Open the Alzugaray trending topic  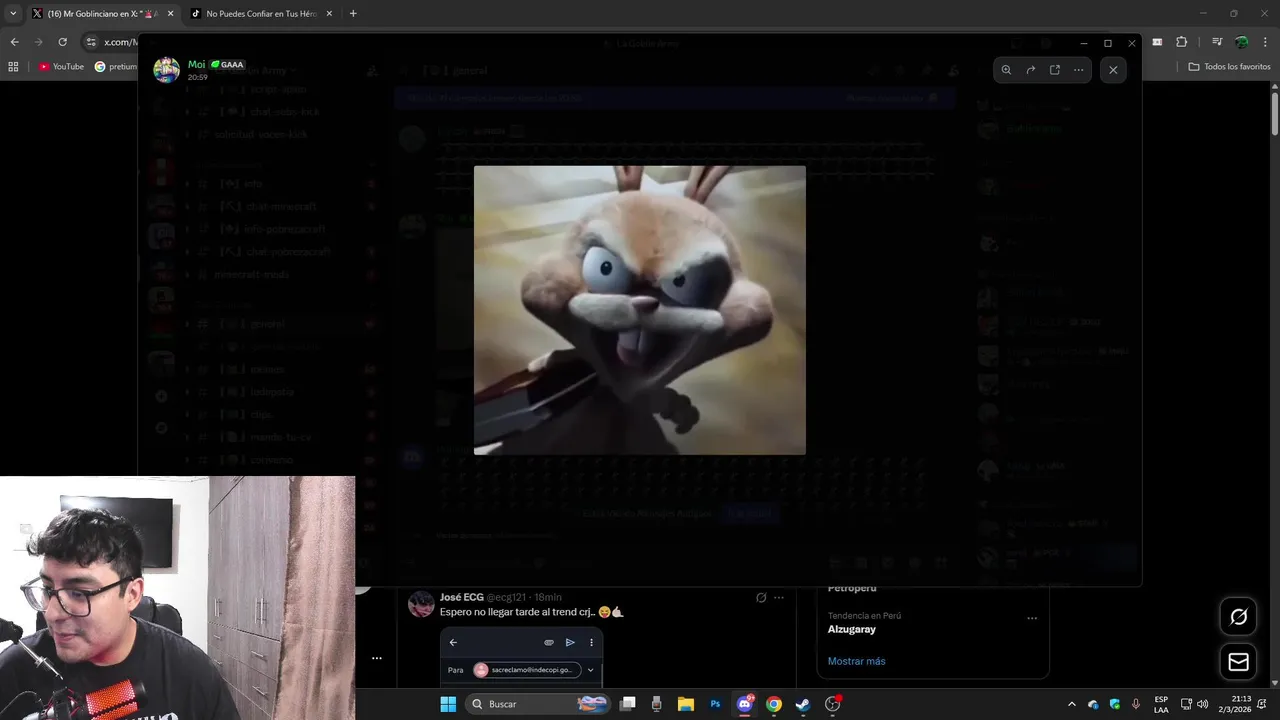click(x=852, y=630)
